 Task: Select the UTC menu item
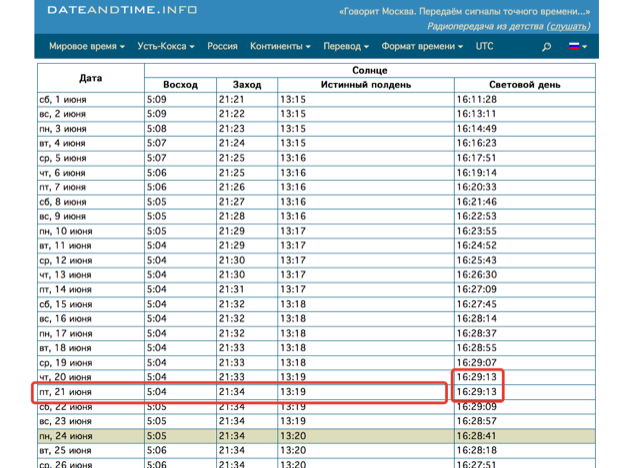[485, 47]
